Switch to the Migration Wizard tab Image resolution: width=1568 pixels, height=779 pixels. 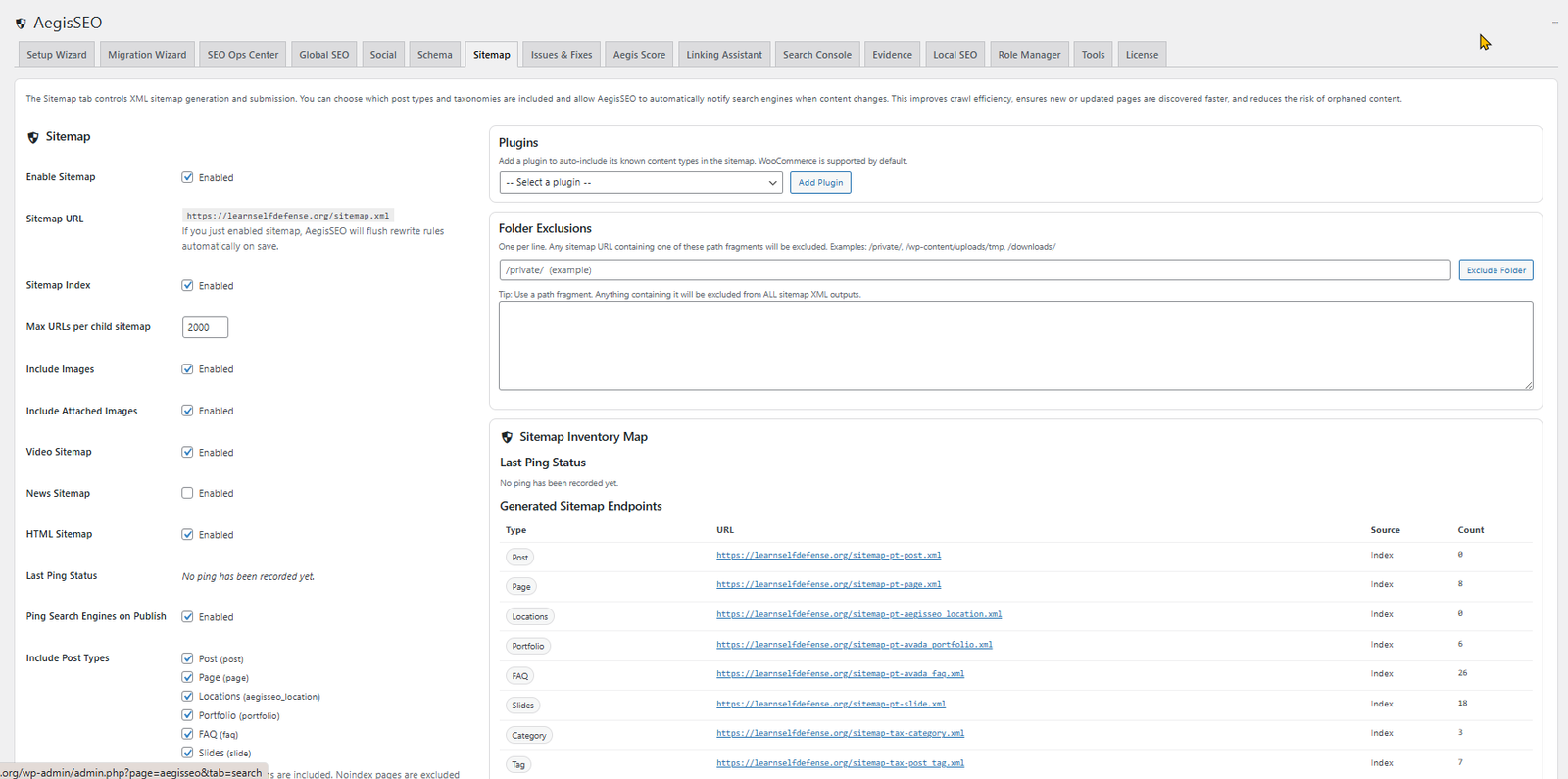[147, 55]
